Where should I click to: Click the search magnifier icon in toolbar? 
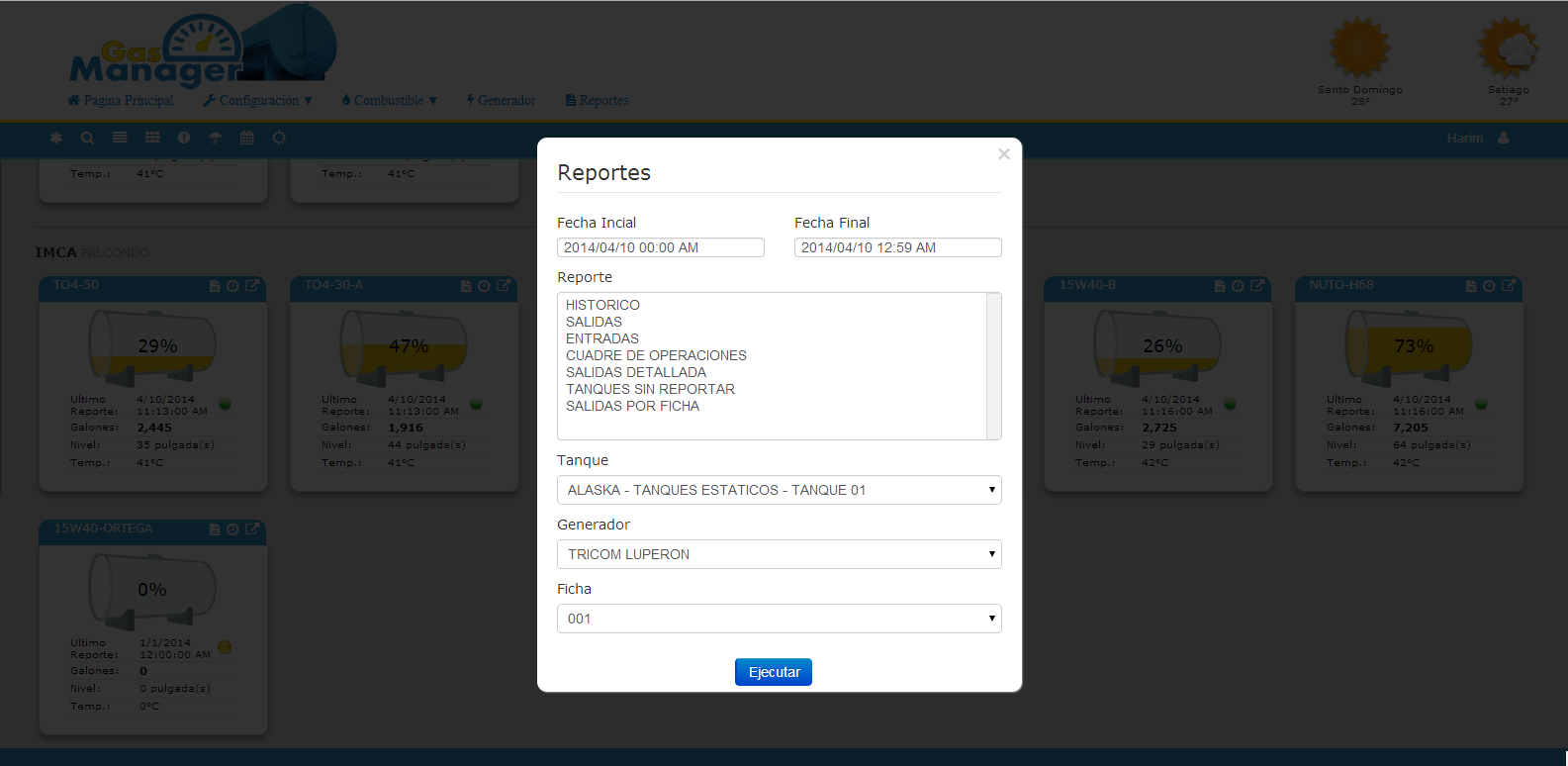[x=87, y=139]
